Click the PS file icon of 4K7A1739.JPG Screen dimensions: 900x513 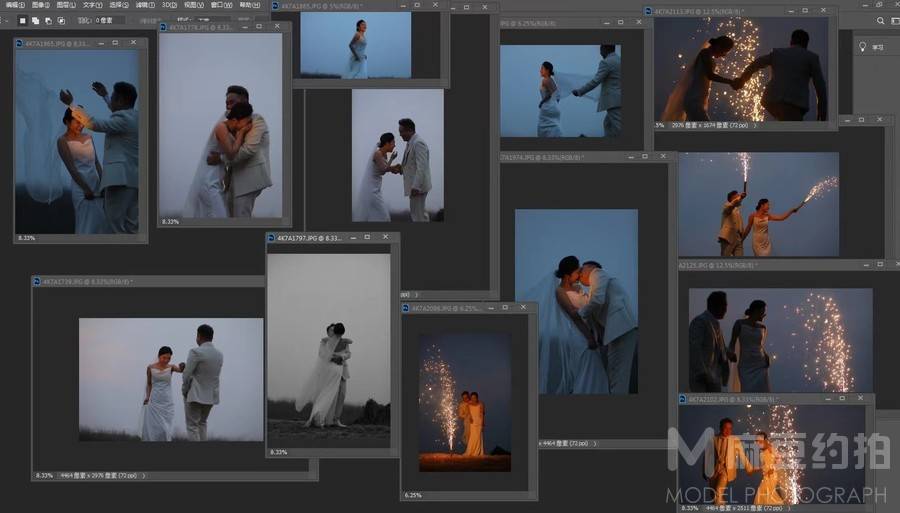[37, 282]
